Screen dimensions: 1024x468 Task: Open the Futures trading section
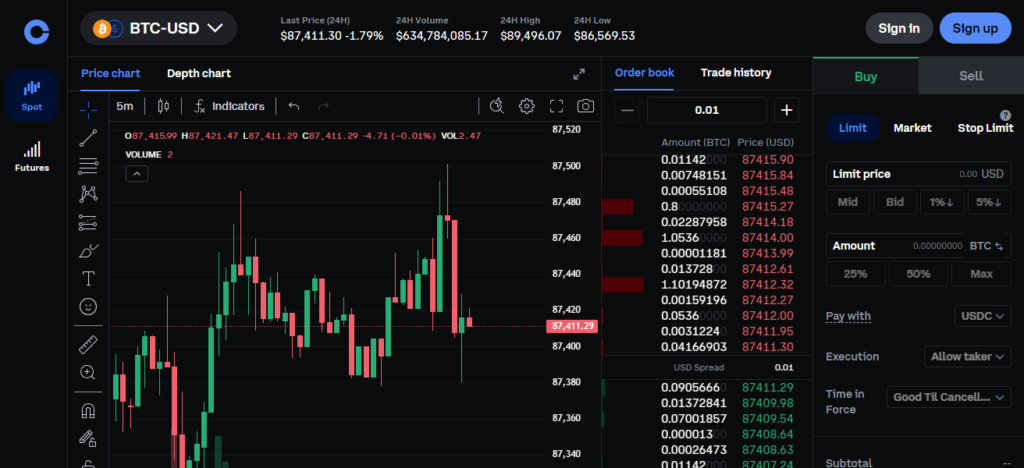(32, 157)
